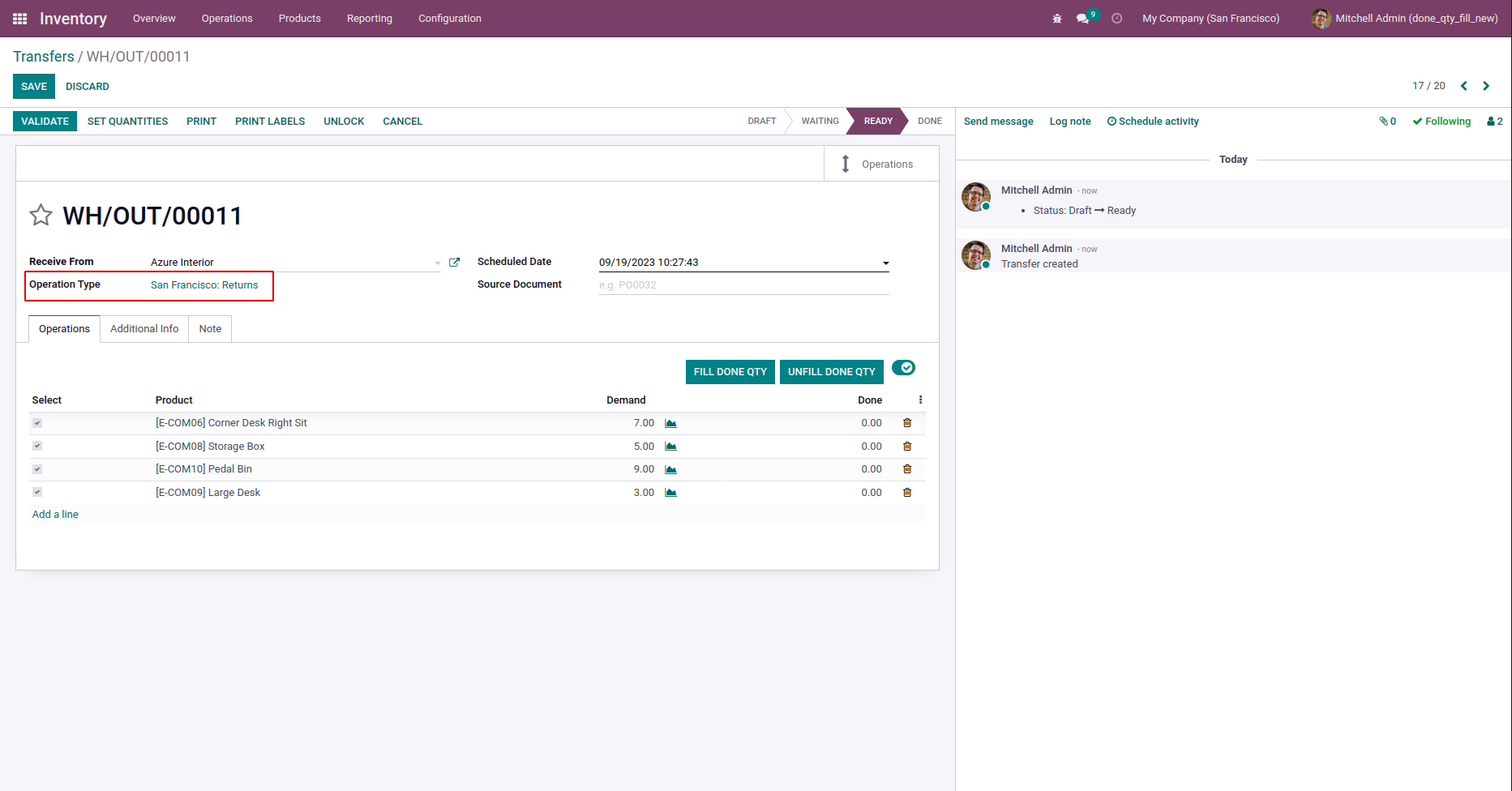The width and height of the screenshot is (1512, 791).
Task: Click the Operations stat button
Action: point(881,164)
